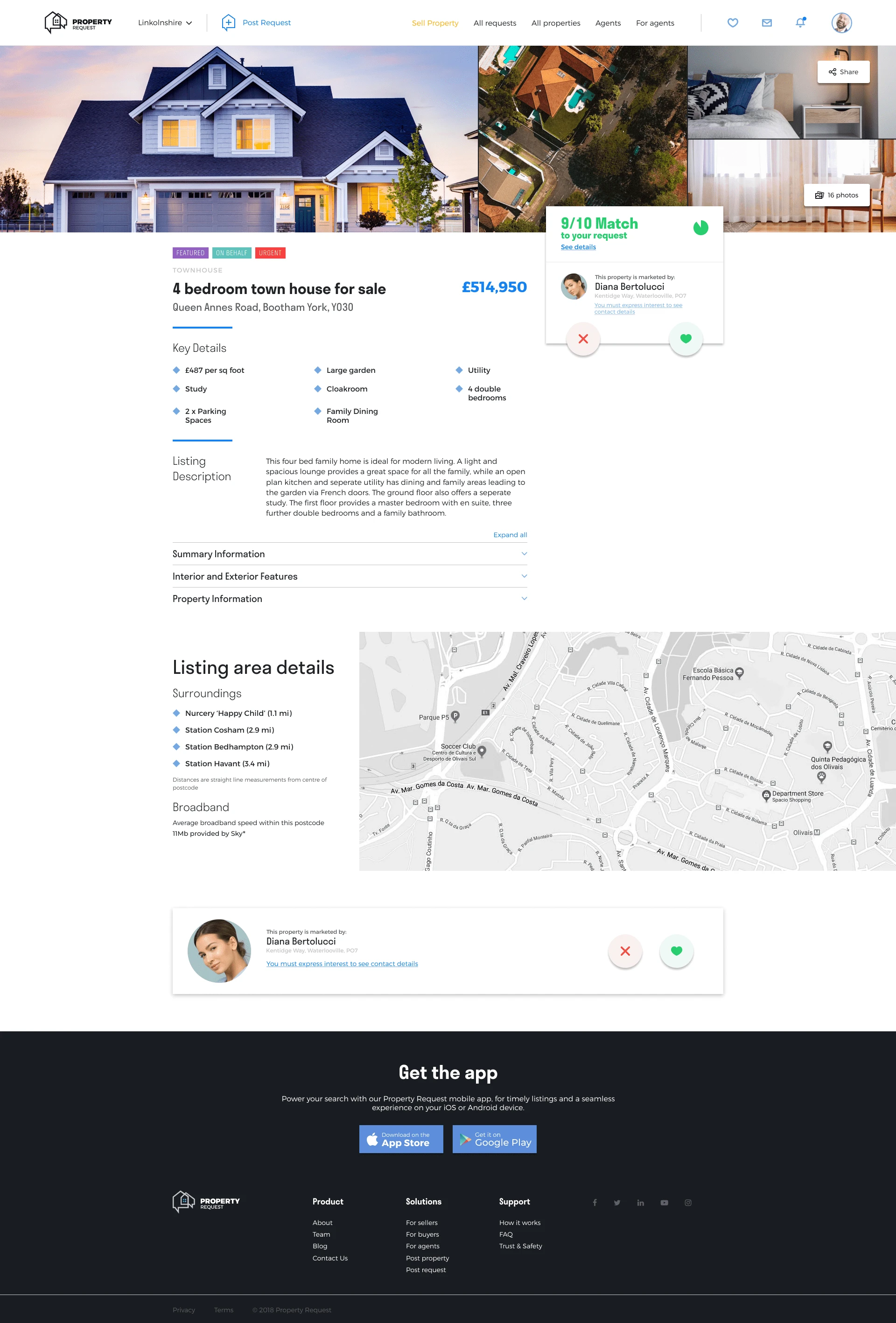Image resolution: width=896 pixels, height=1323 pixels.
Task: Like property with green heart in match card
Action: click(x=686, y=339)
